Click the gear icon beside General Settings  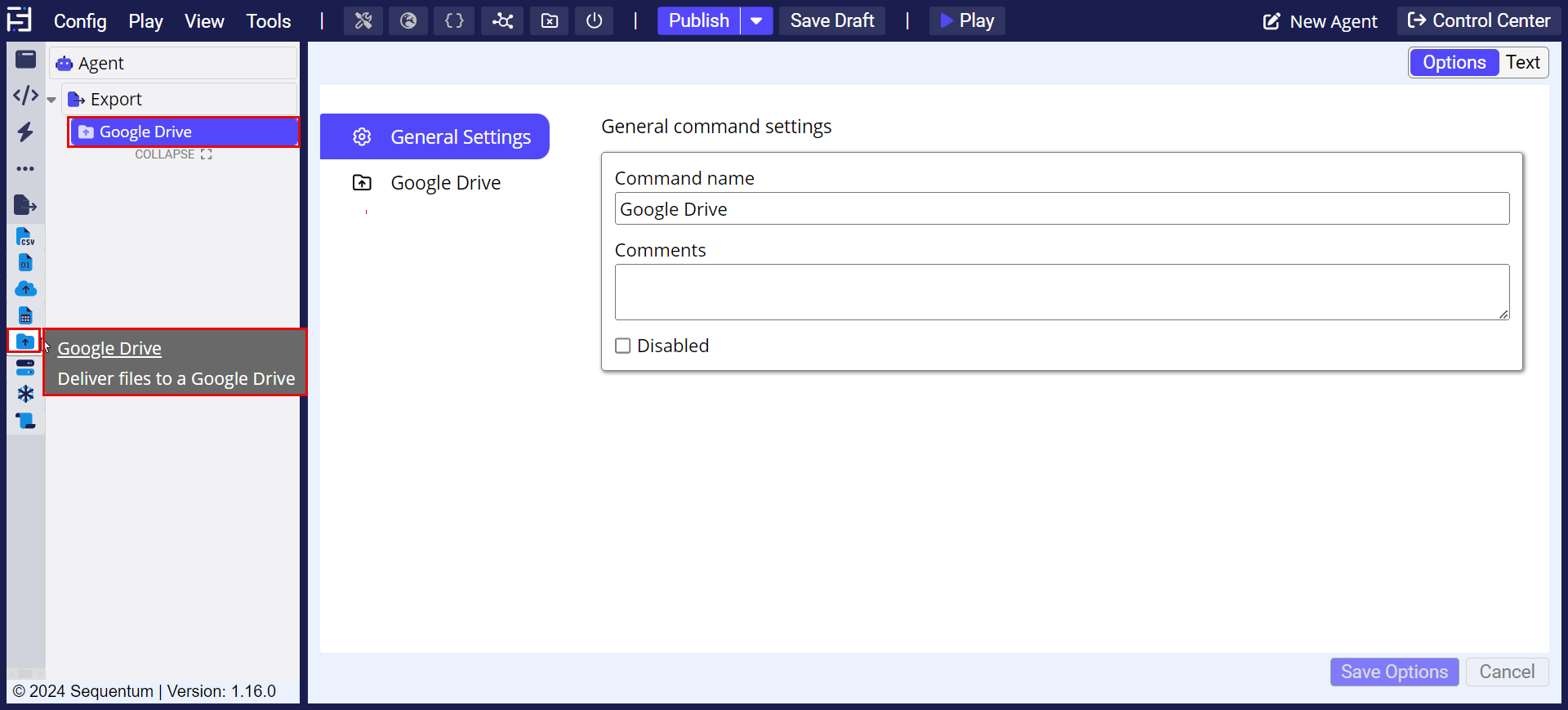[x=362, y=136]
